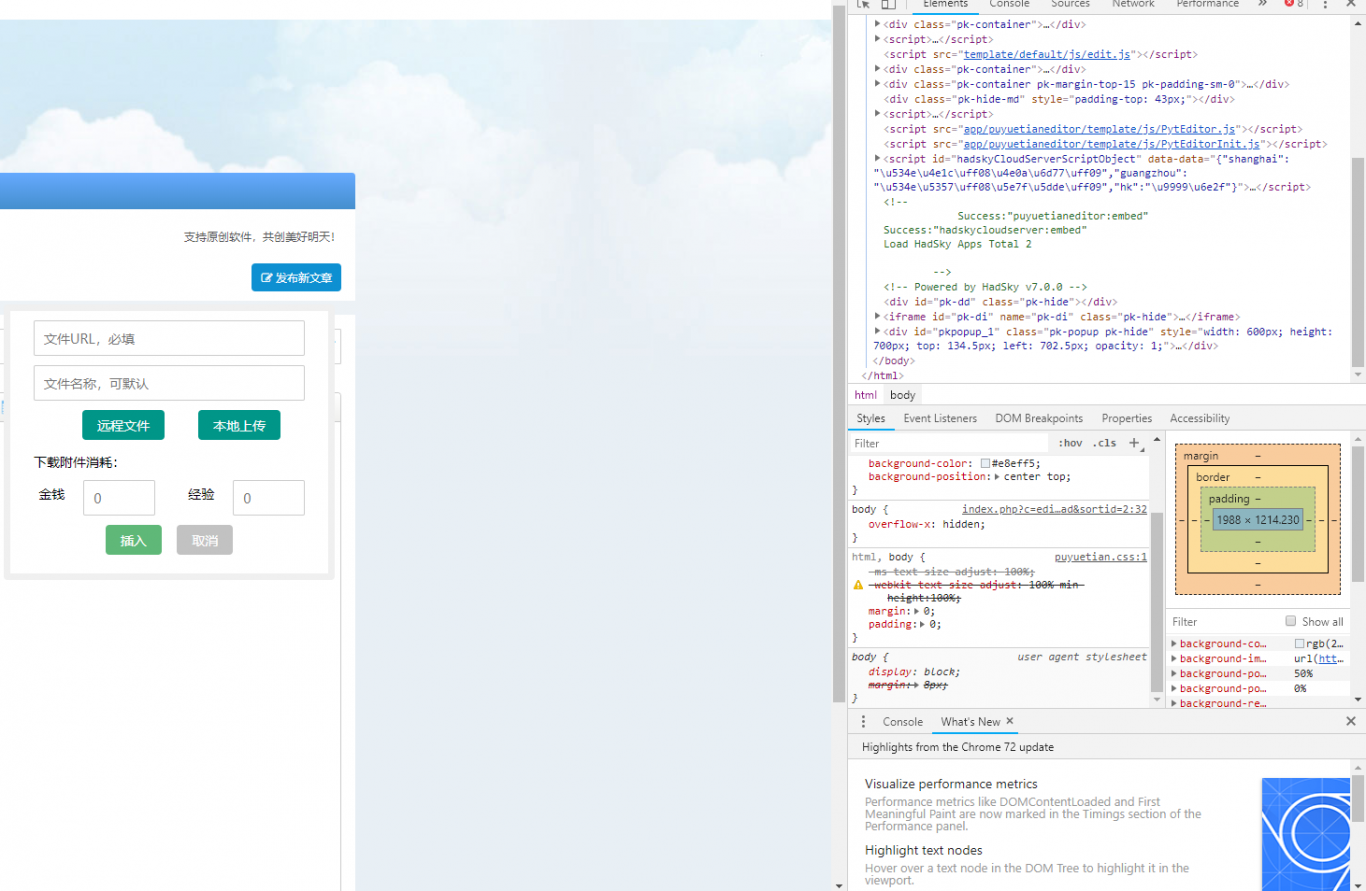Click the 发布新文章 button
The height and width of the screenshot is (891, 1366).
tap(296, 277)
